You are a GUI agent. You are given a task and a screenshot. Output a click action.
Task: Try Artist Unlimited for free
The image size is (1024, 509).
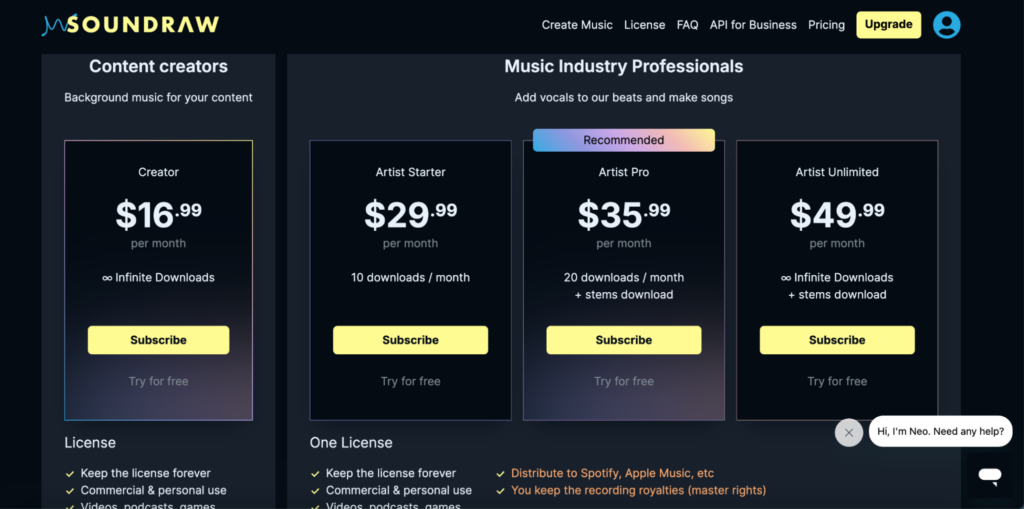pos(837,381)
